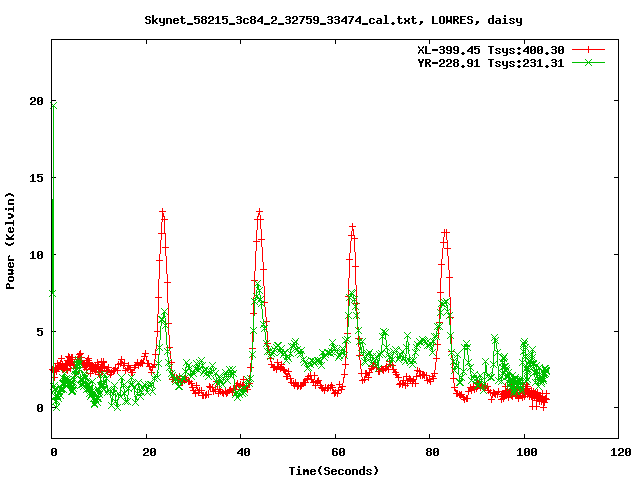Click the red line sample in legend

point(588,50)
